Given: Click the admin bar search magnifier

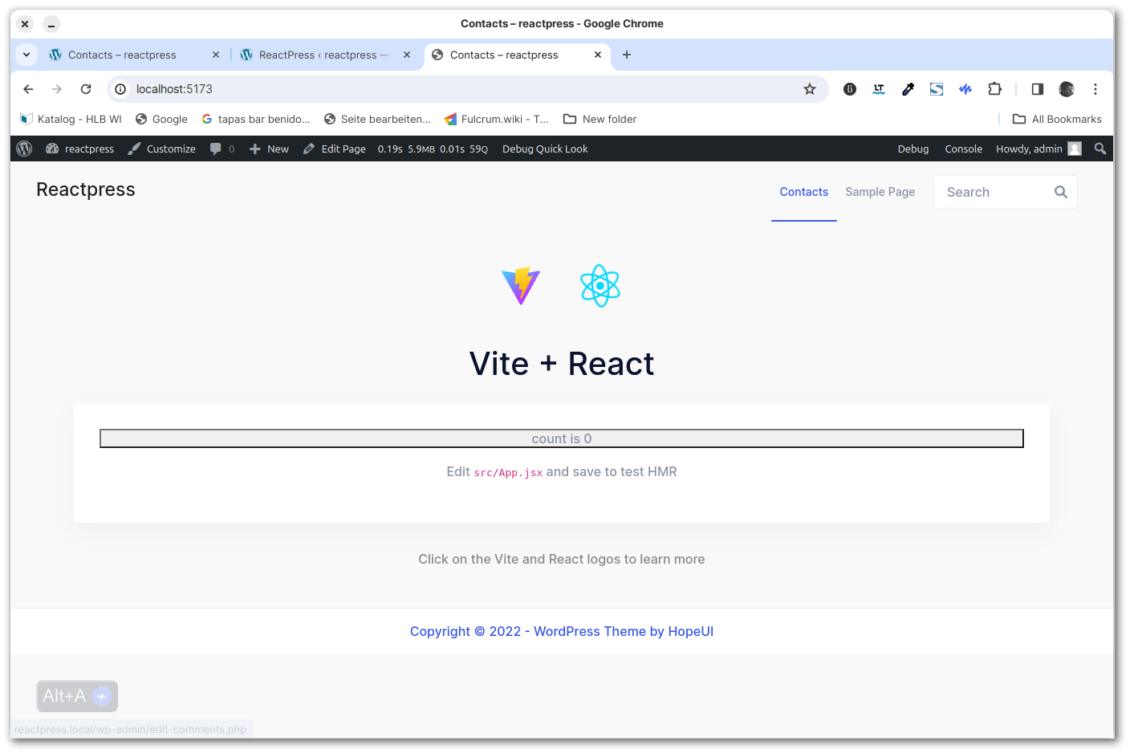Looking at the screenshot, I should point(1100,148).
